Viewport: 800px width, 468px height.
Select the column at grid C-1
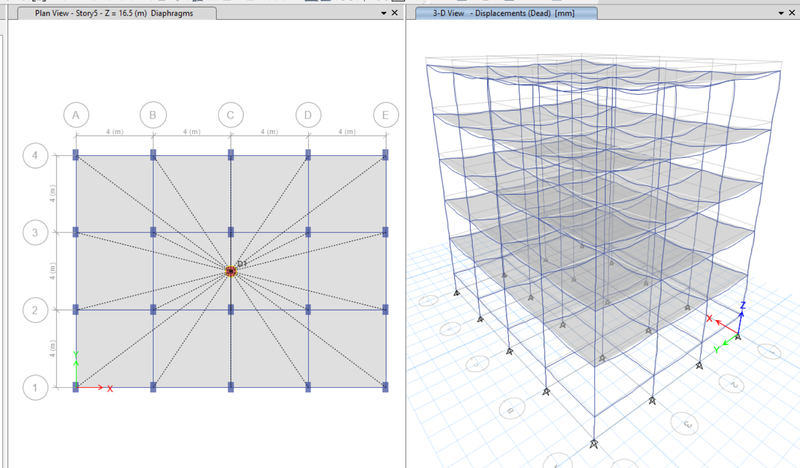point(231,387)
